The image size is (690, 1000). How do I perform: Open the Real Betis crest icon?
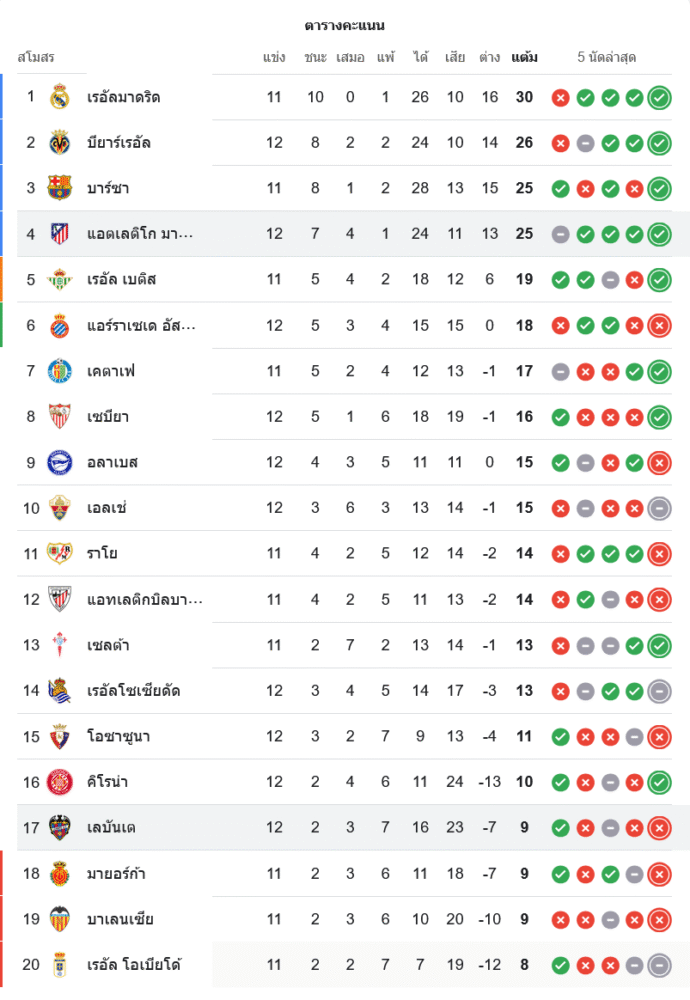[60, 279]
